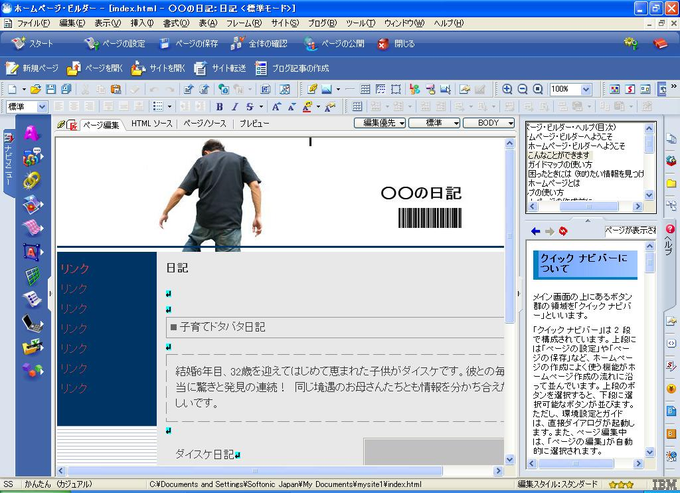
Task: Click the サイト転送 button
Action: (219, 68)
